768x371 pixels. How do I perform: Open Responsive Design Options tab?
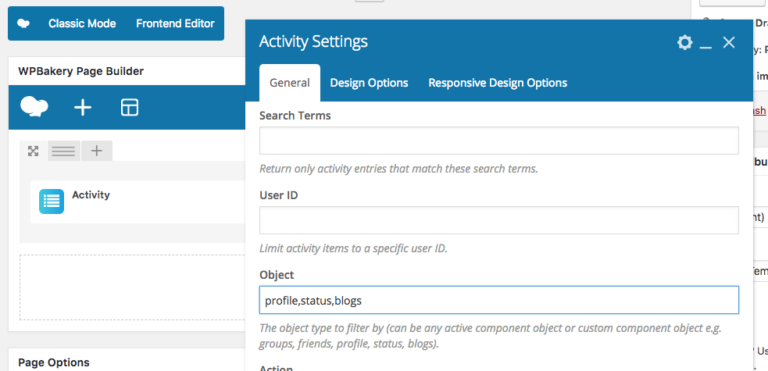click(x=498, y=83)
